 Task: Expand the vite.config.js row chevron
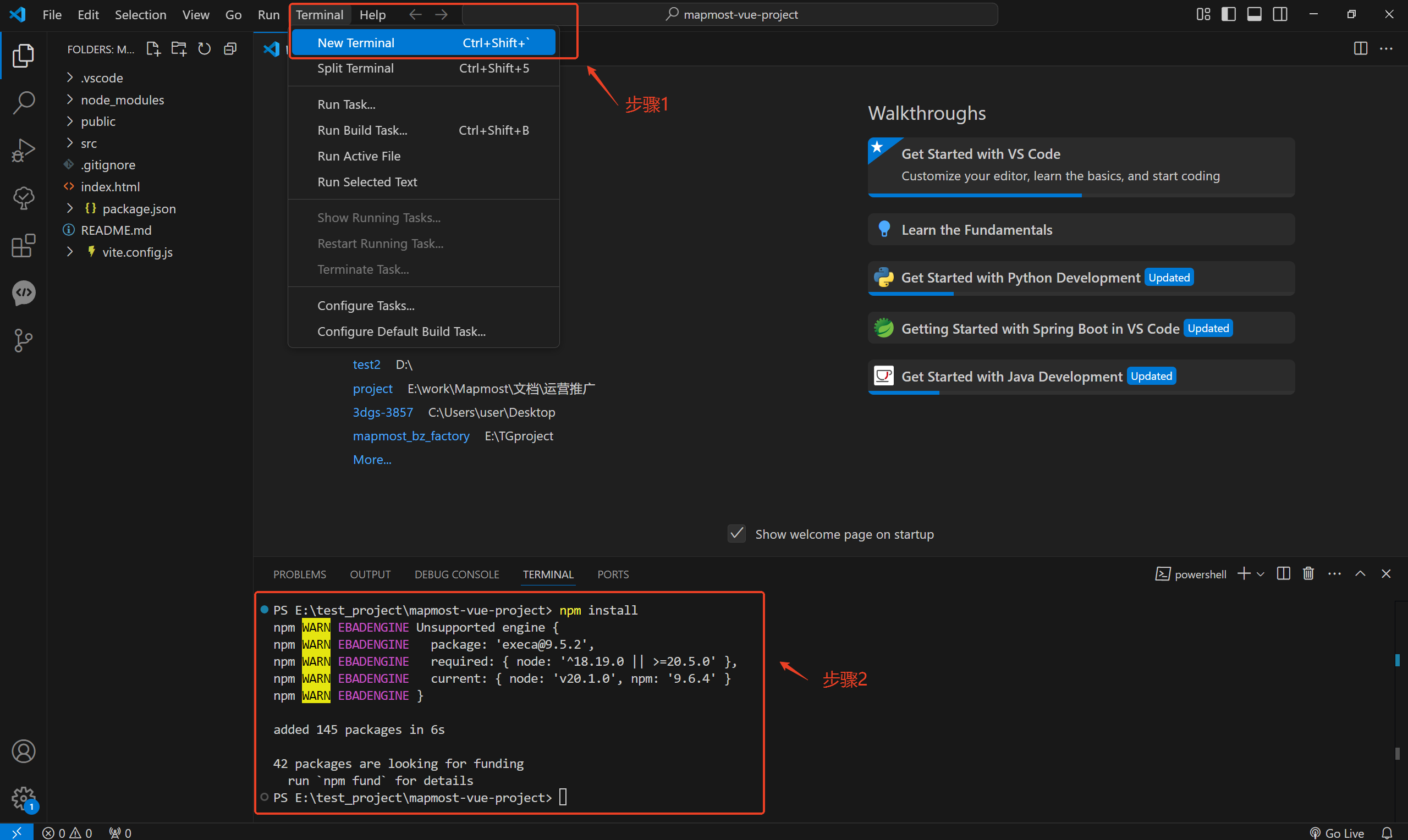click(x=70, y=252)
